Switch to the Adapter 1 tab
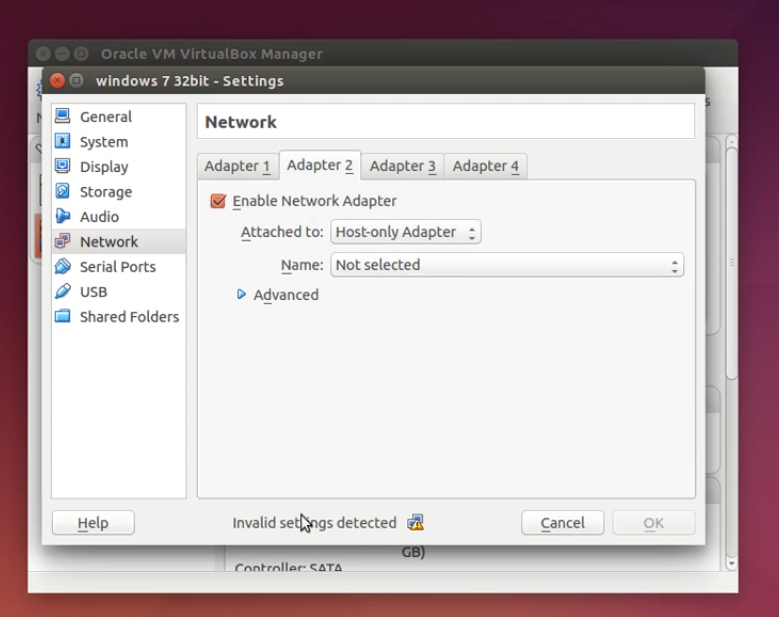This screenshot has height=617, width=779. (x=237, y=166)
